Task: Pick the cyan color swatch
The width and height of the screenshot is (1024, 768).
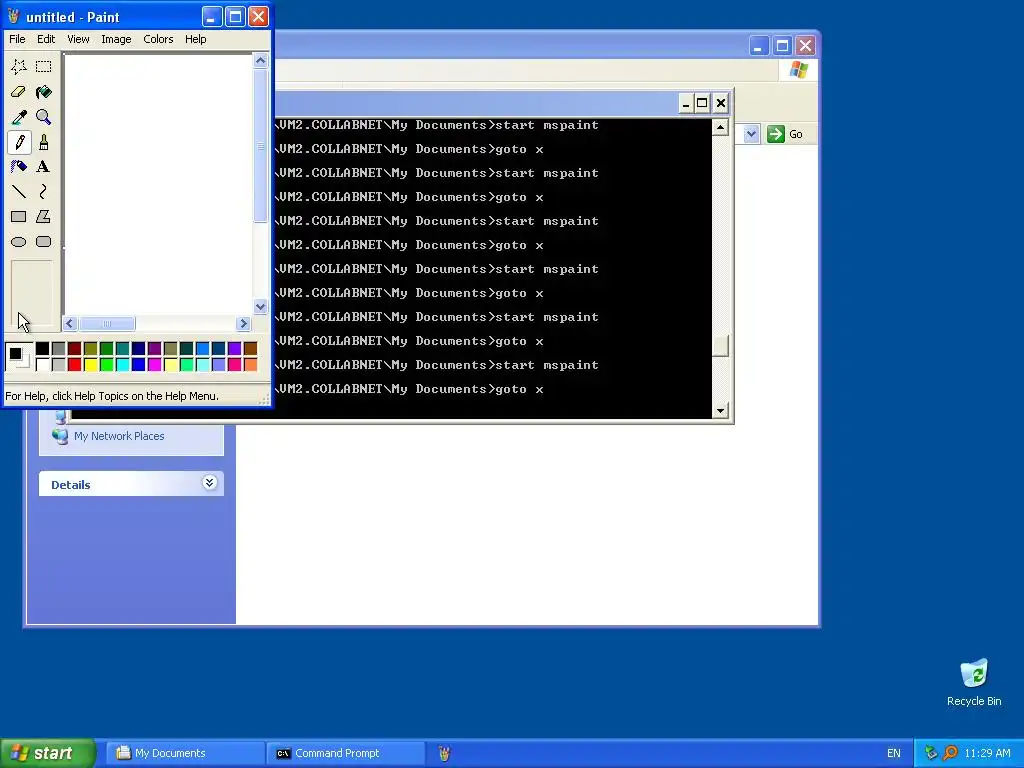Action: click(x=122, y=364)
